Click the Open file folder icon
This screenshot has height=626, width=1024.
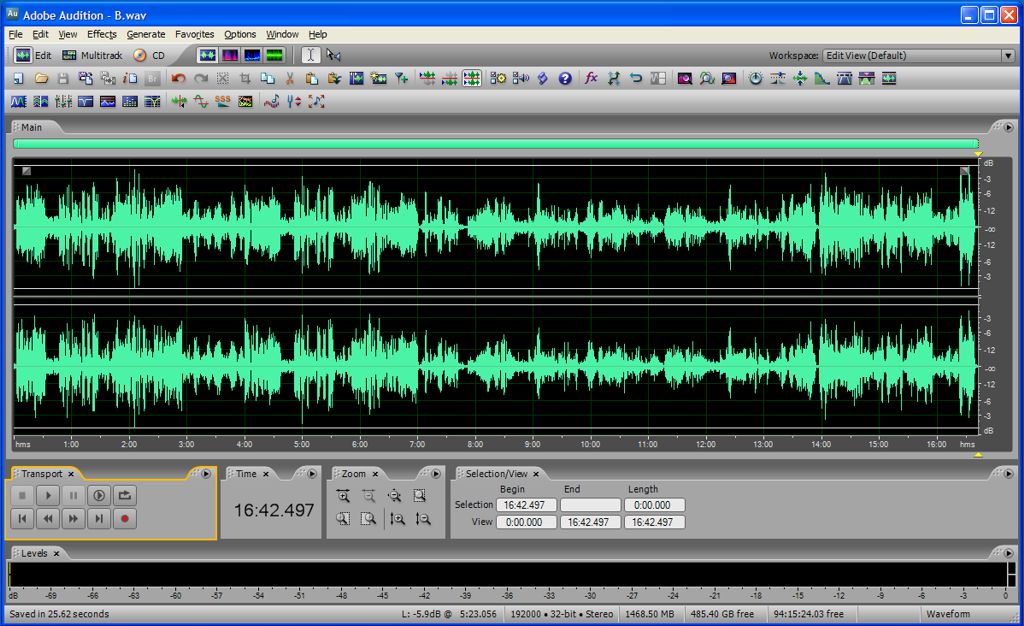pyautogui.click(x=41, y=78)
